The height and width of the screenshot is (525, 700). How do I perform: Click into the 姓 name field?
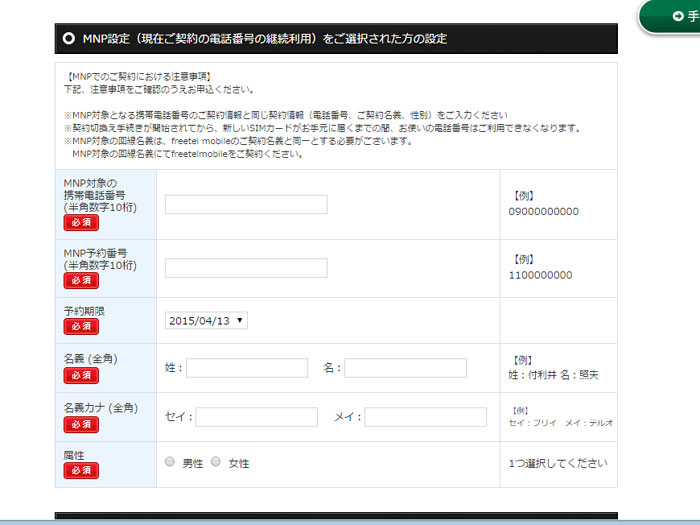click(247, 368)
